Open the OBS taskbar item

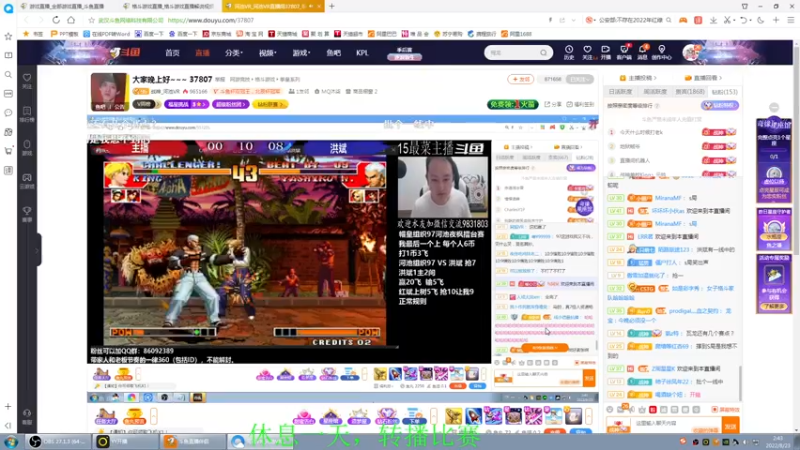[58, 441]
